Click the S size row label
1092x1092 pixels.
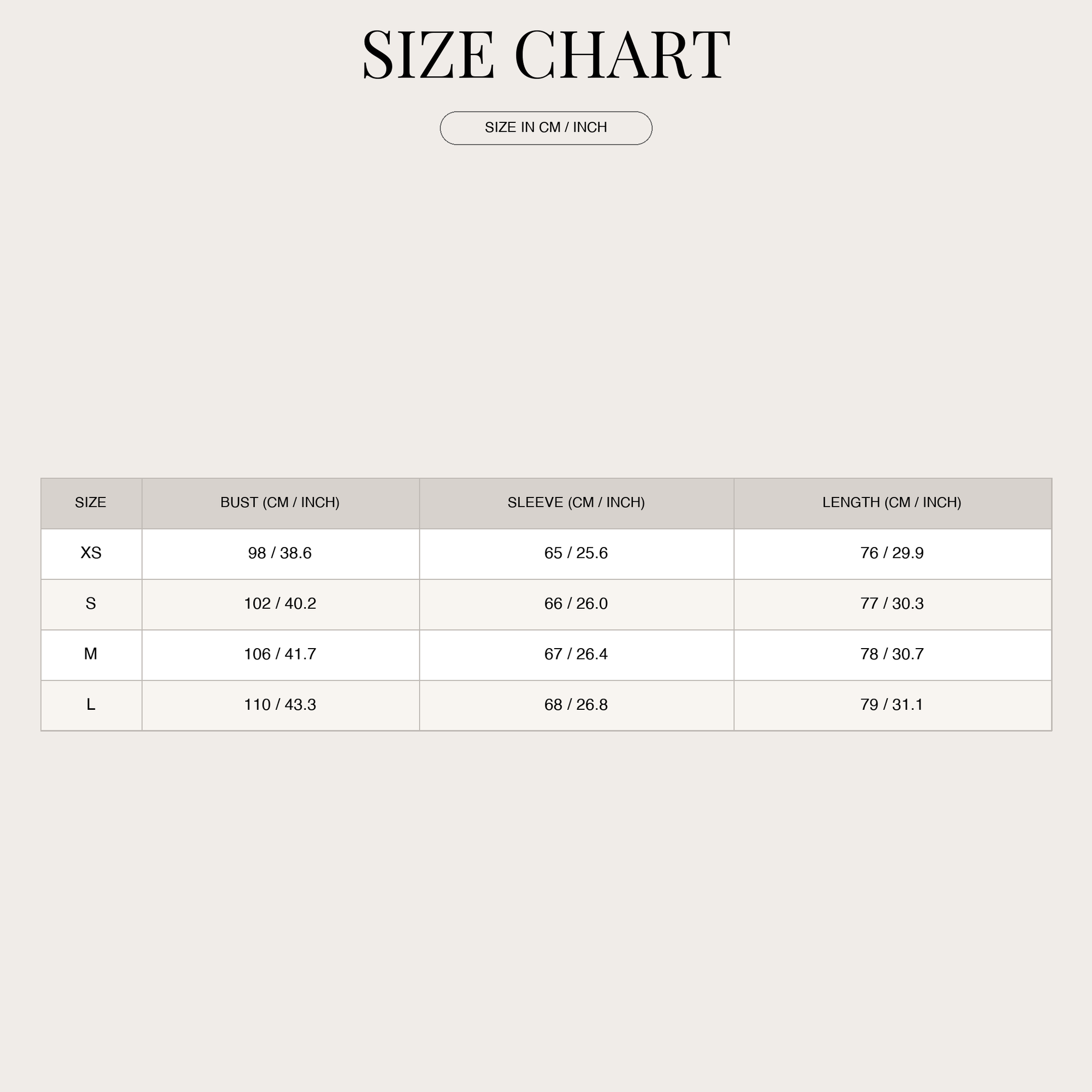click(x=91, y=603)
